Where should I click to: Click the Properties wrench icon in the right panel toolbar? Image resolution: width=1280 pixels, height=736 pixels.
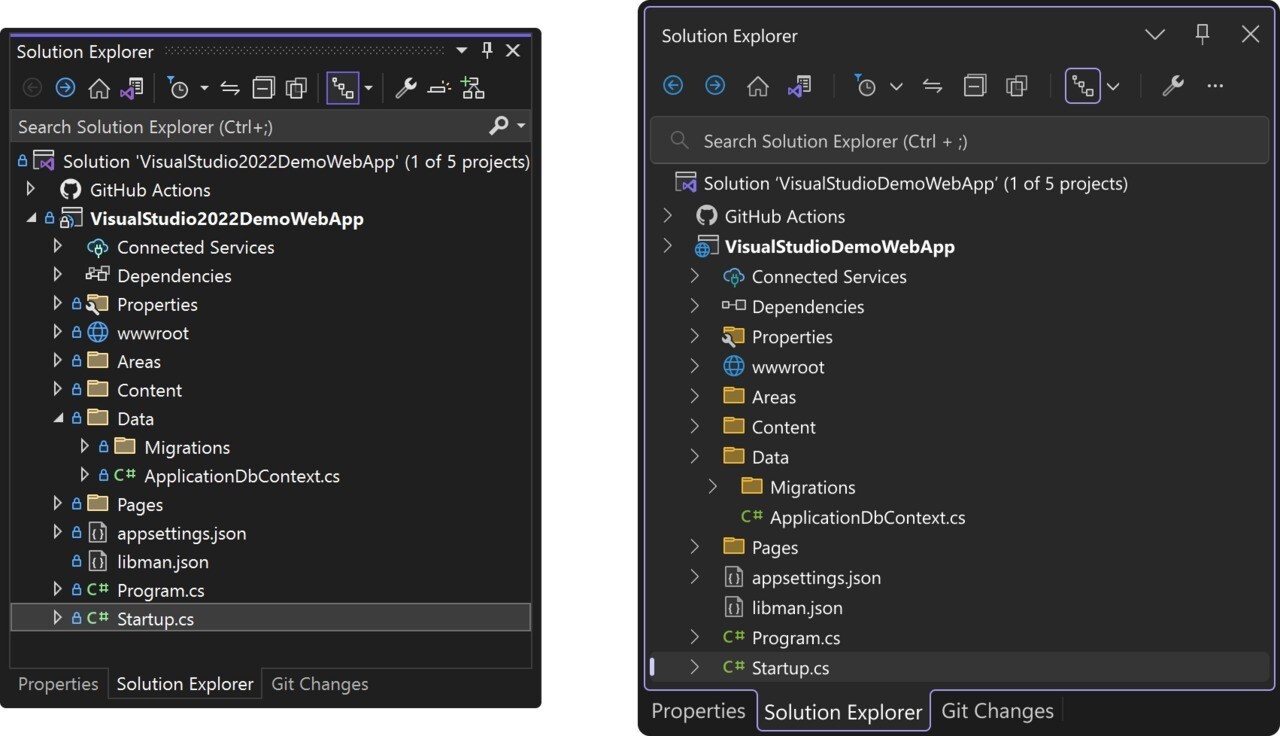coord(1172,87)
